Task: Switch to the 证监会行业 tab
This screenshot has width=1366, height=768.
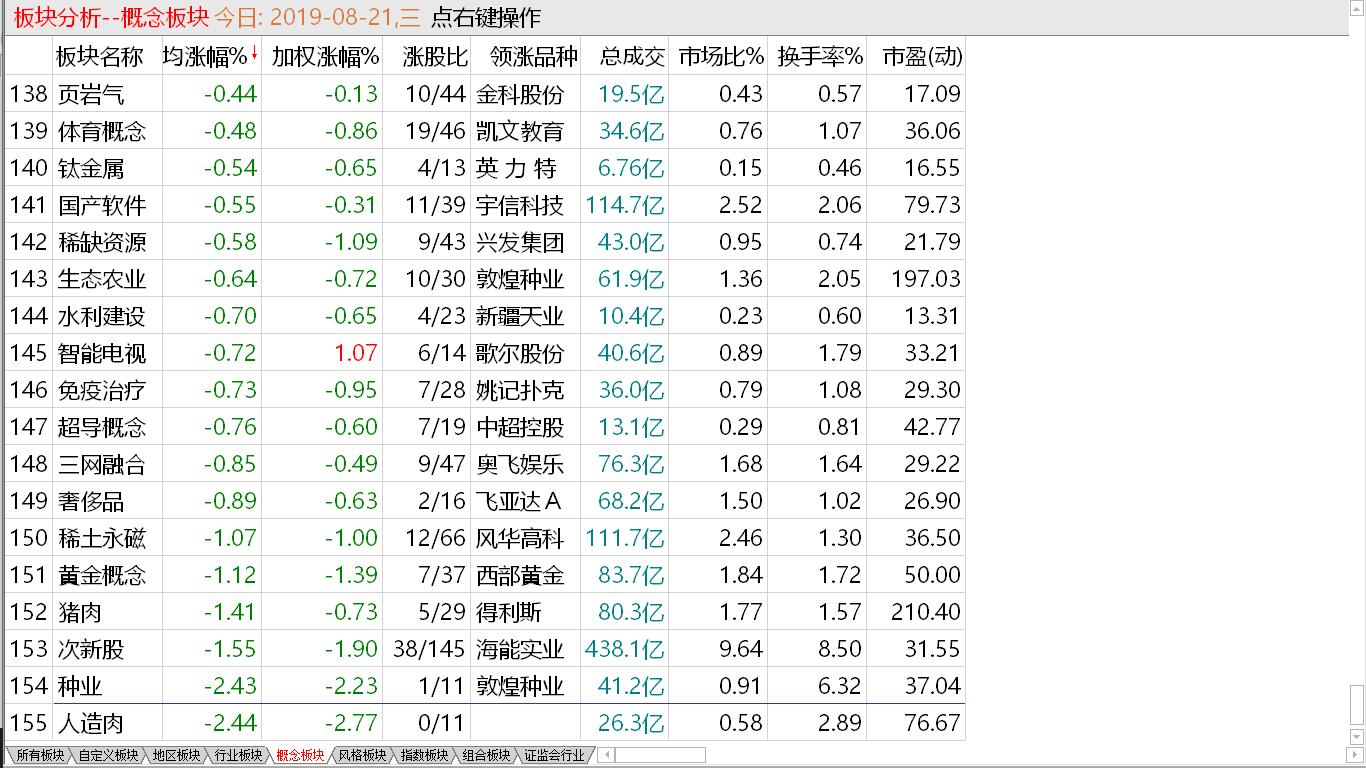Action: click(x=554, y=756)
